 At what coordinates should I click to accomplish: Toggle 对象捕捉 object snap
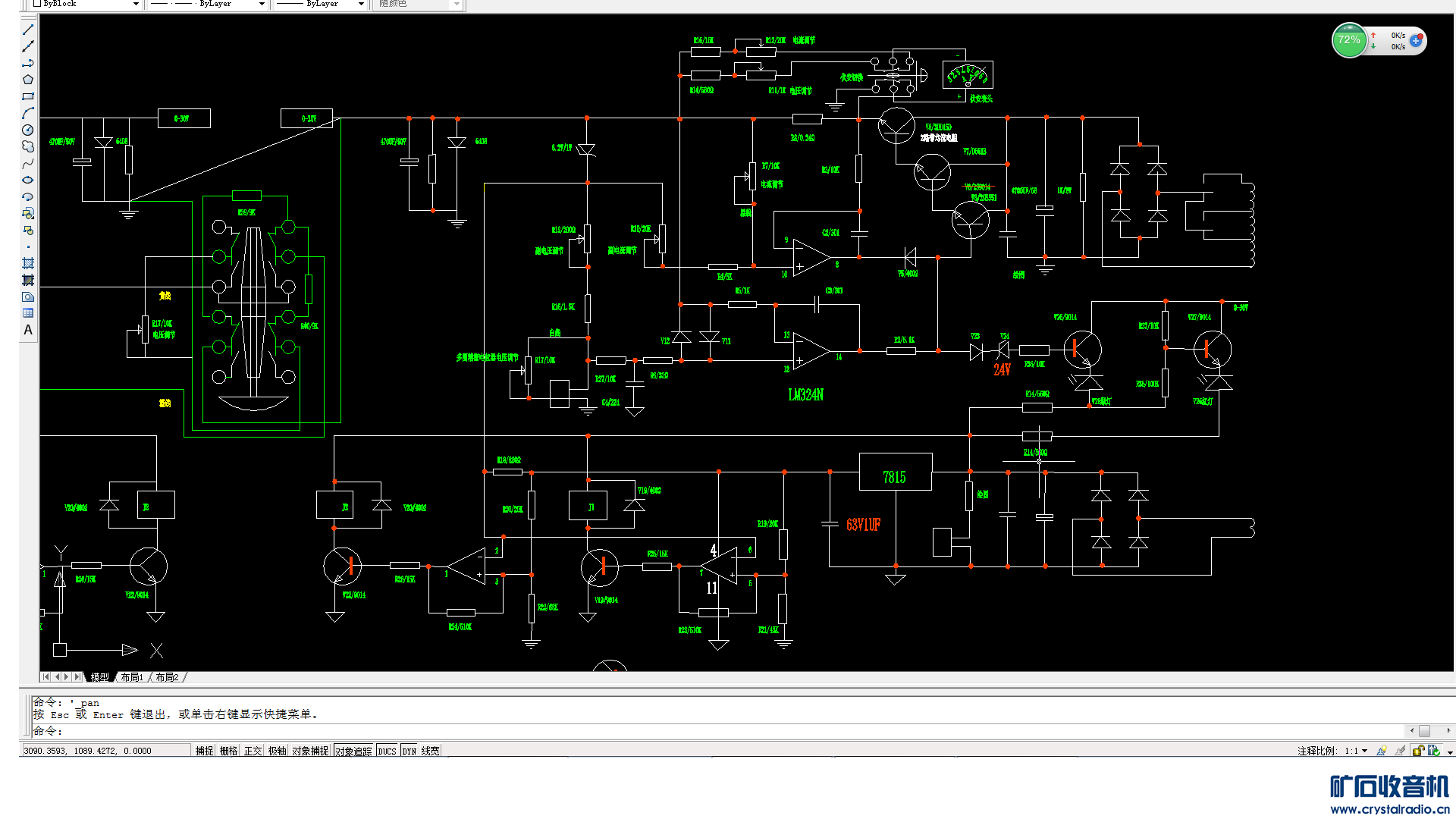click(310, 751)
